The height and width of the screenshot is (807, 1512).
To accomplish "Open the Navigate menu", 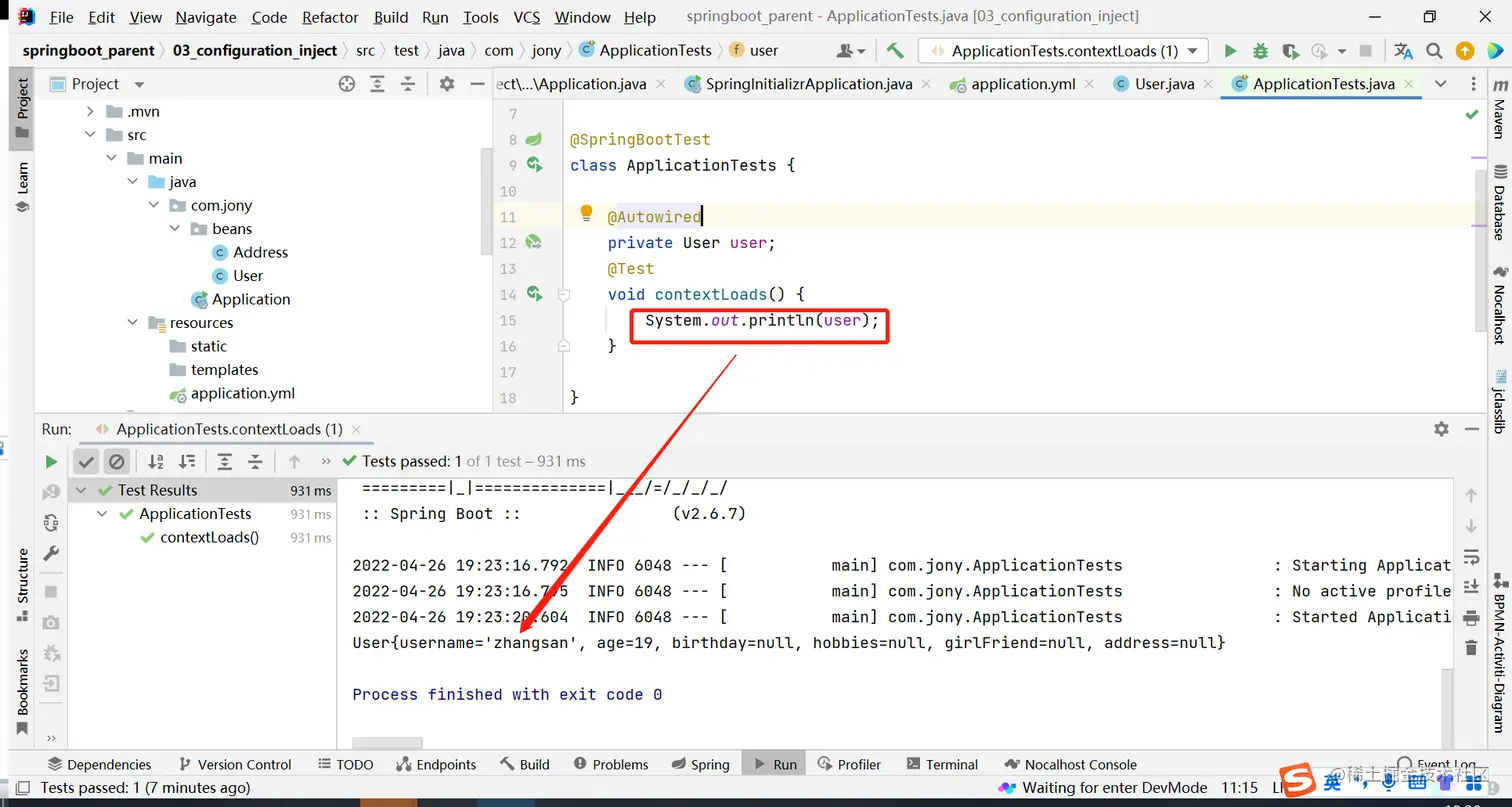I will (x=206, y=17).
